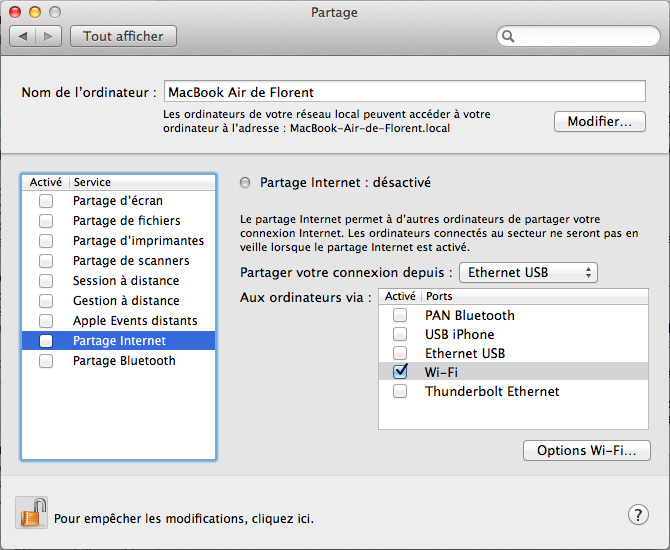
Task: Toggle the Partage Internet service checkbox
Action: tap(46, 341)
